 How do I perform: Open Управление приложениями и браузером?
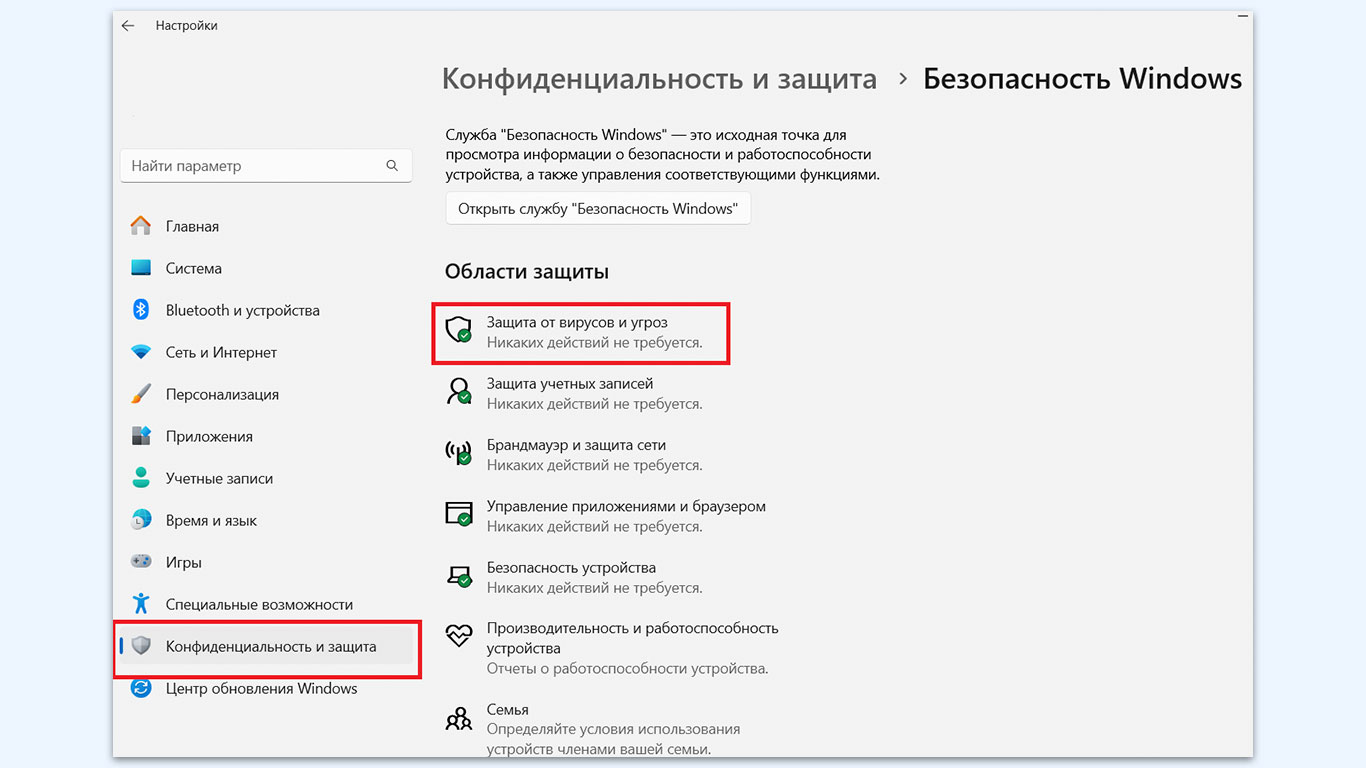[x=605, y=516]
